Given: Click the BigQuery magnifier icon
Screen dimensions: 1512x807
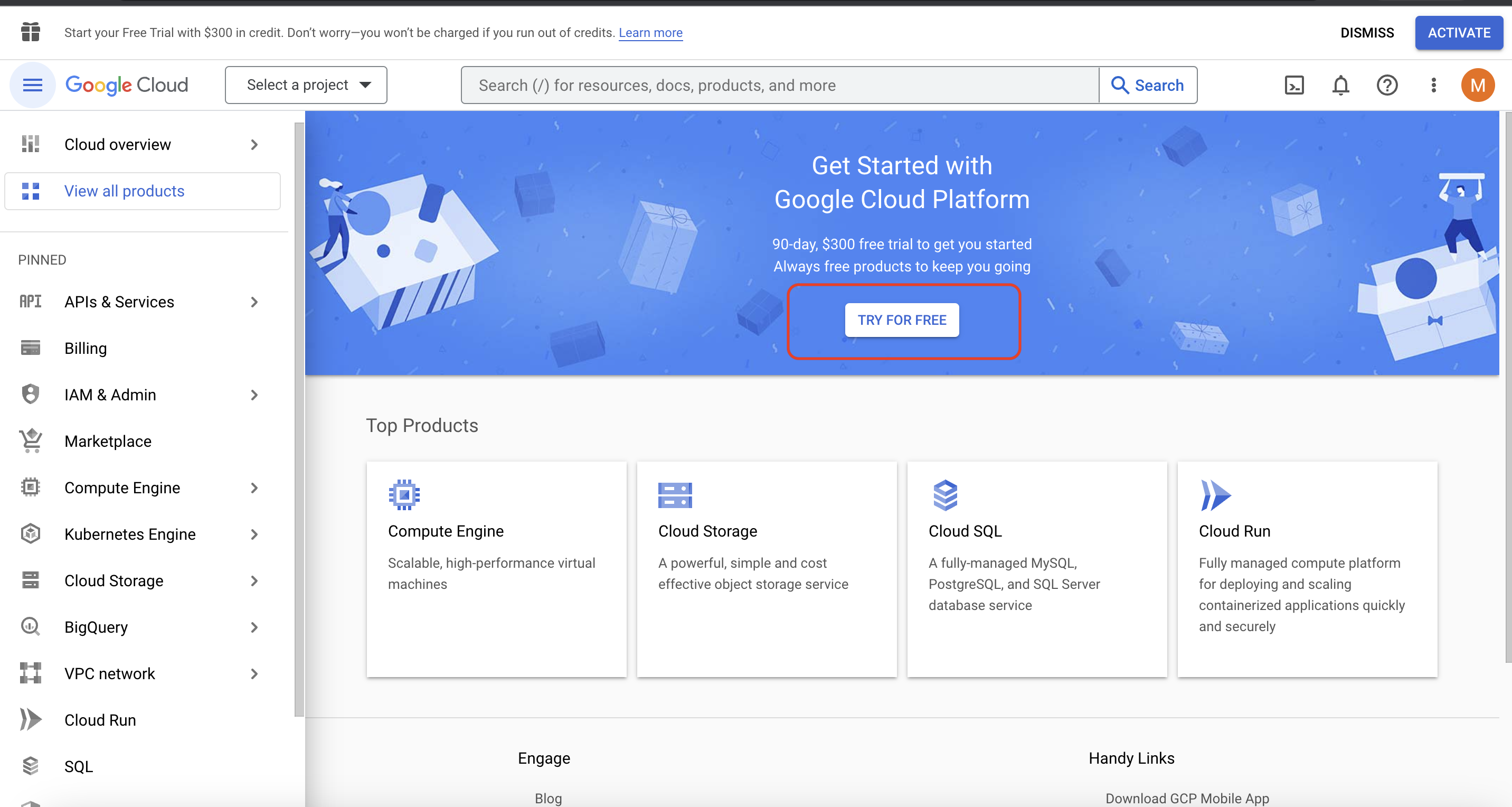Looking at the screenshot, I should [x=31, y=627].
